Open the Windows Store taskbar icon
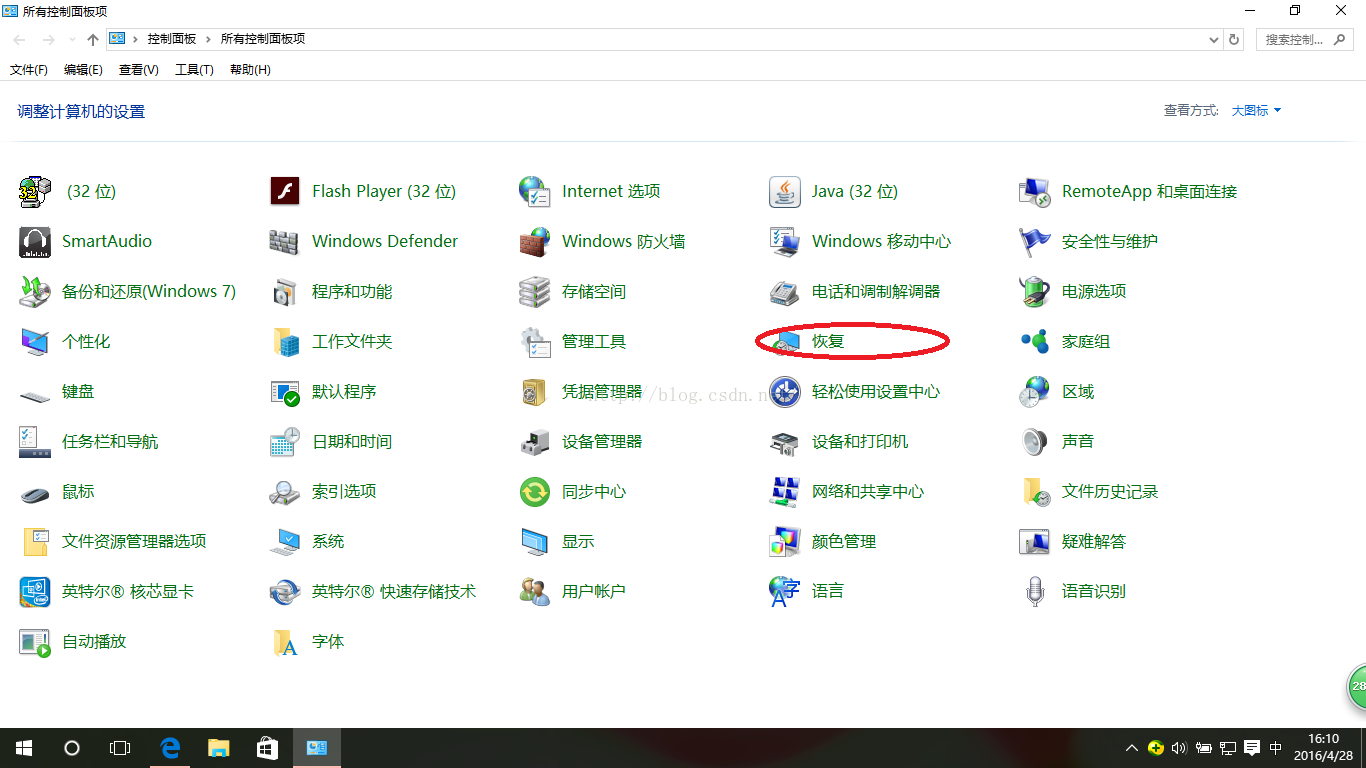 click(268, 748)
